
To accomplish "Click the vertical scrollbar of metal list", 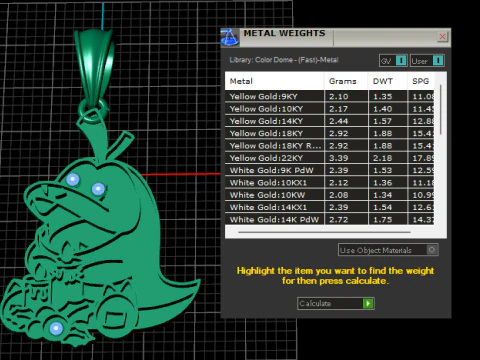I will click(441, 110).
